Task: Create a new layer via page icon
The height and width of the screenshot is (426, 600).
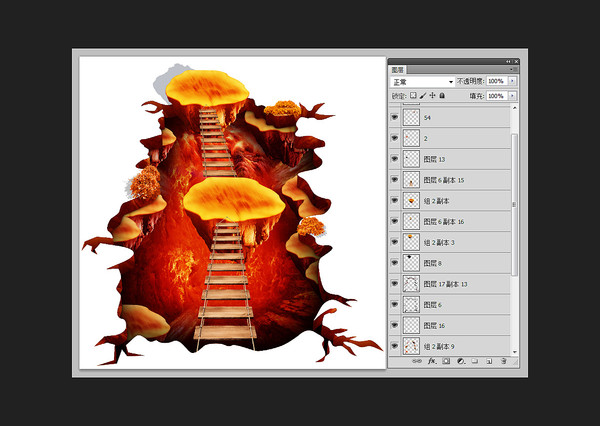Action: tap(489, 361)
